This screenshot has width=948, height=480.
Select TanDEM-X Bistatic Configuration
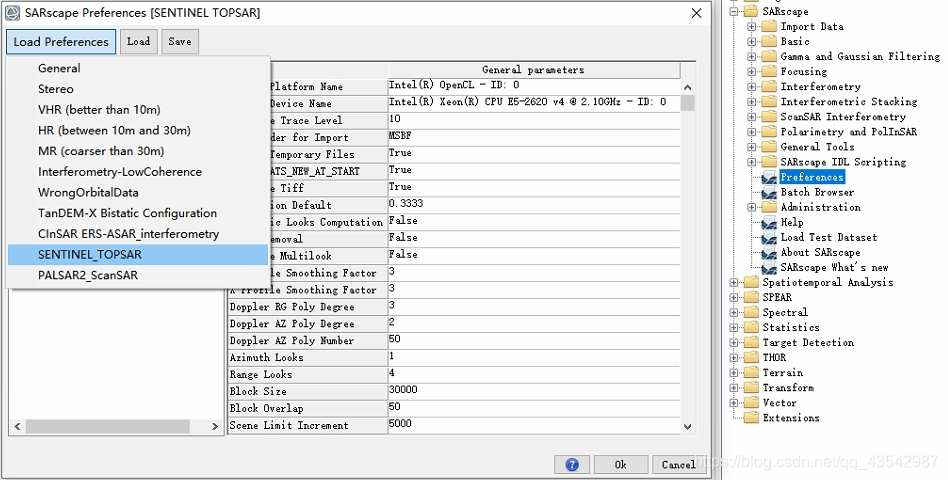coord(138,213)
